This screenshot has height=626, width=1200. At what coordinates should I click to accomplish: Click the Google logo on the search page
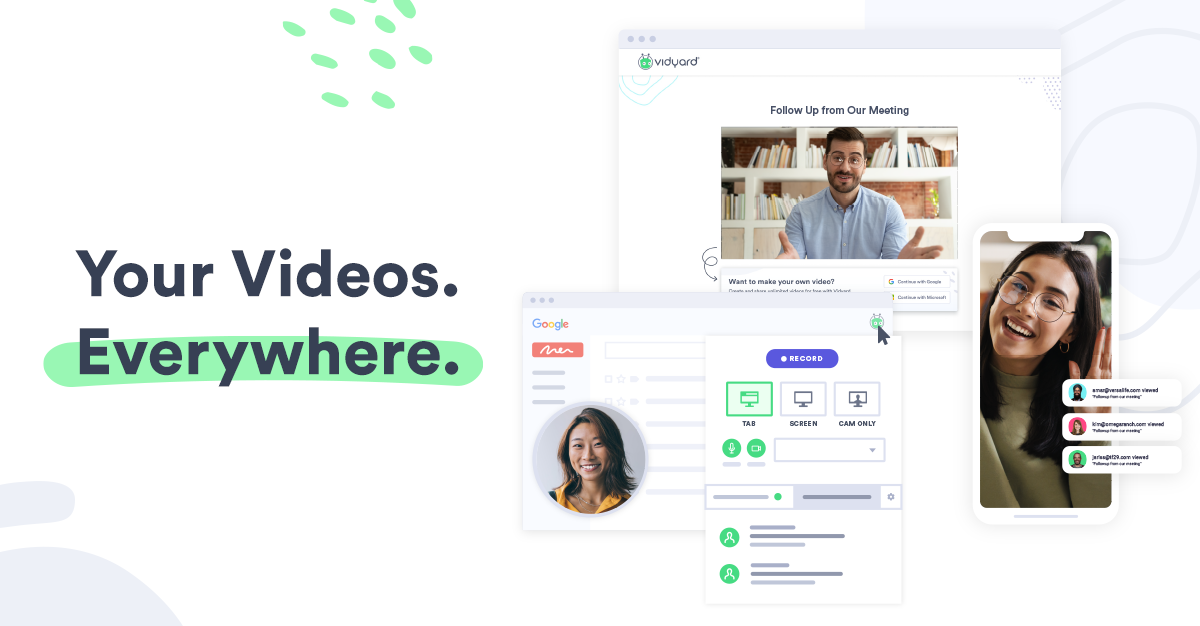point(548,324)
